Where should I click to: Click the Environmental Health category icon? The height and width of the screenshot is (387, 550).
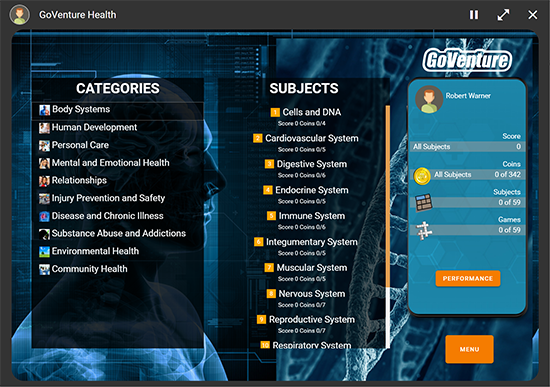(x=45, y=252)
